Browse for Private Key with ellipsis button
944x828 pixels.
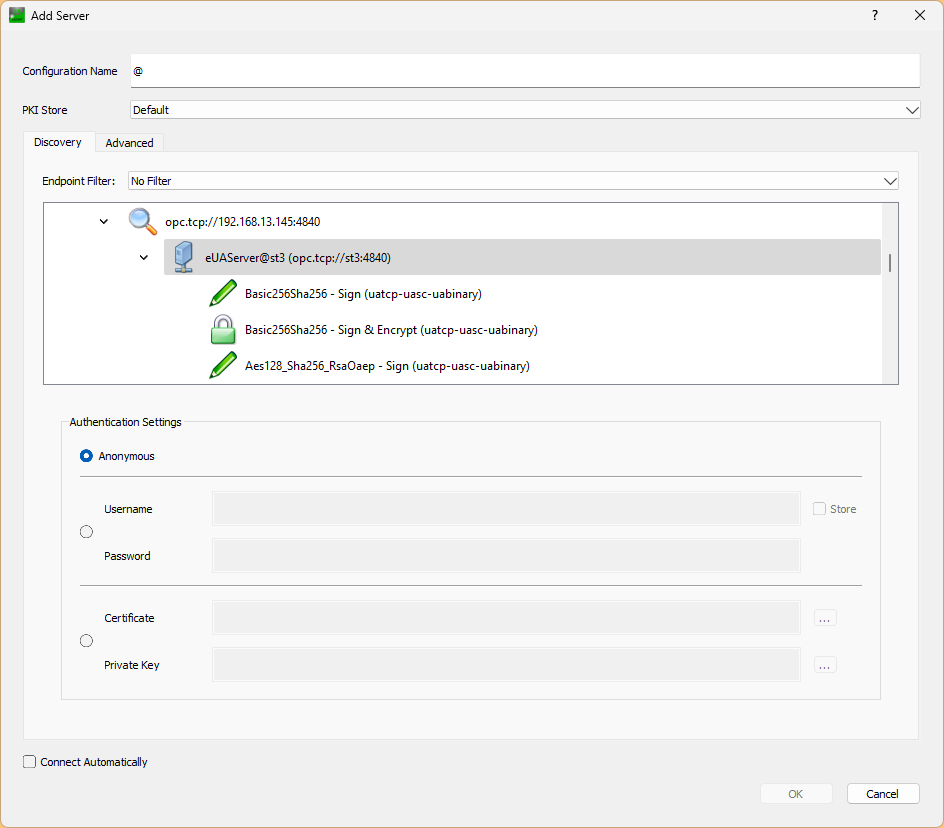[x=825, y=665]
